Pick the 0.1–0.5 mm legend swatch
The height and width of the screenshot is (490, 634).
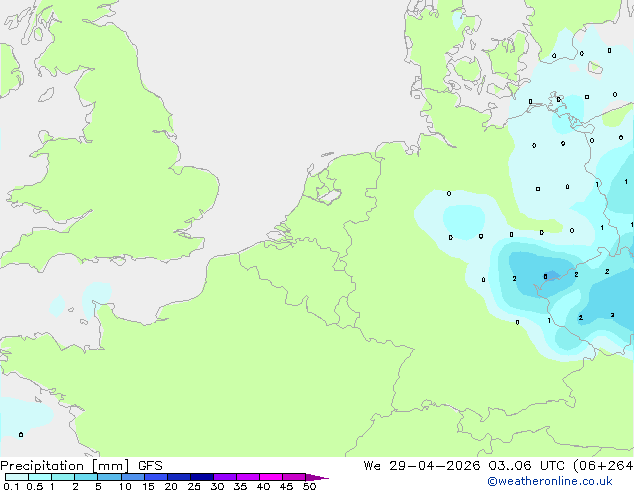point(17,477)
